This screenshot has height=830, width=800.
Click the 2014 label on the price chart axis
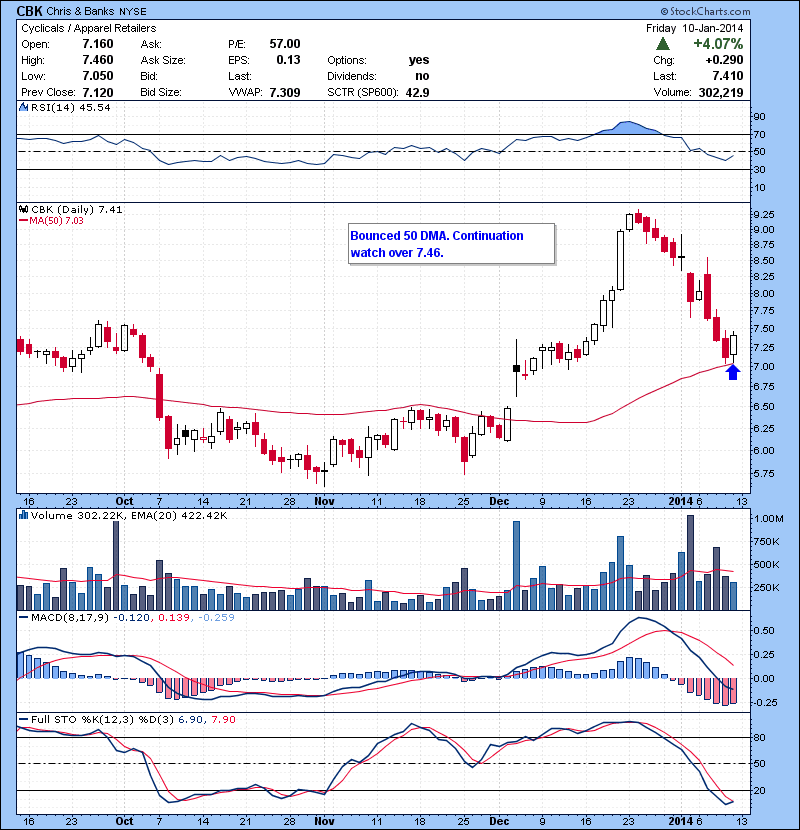(680, 501)
